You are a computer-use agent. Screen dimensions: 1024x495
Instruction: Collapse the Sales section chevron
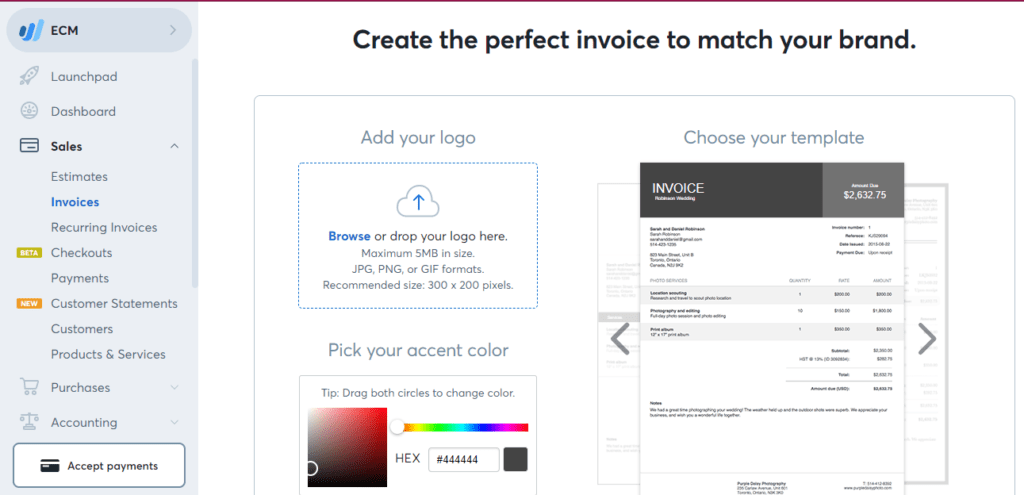(174, 146)
